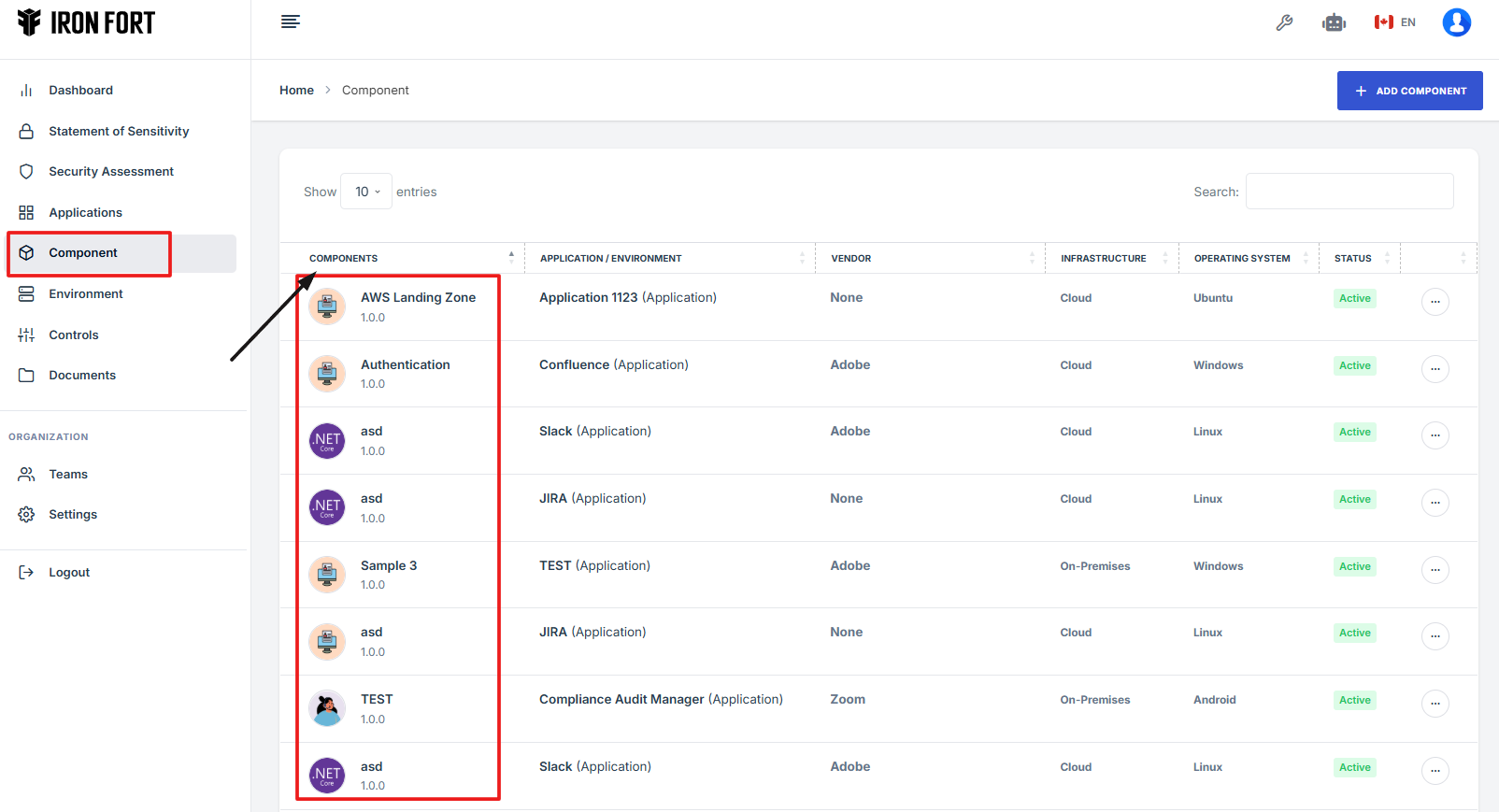The image size is (1499, 812).
Task: Open actions menu for Sample 3 row
Action: pyautogui.click(x=1435, y=570)
